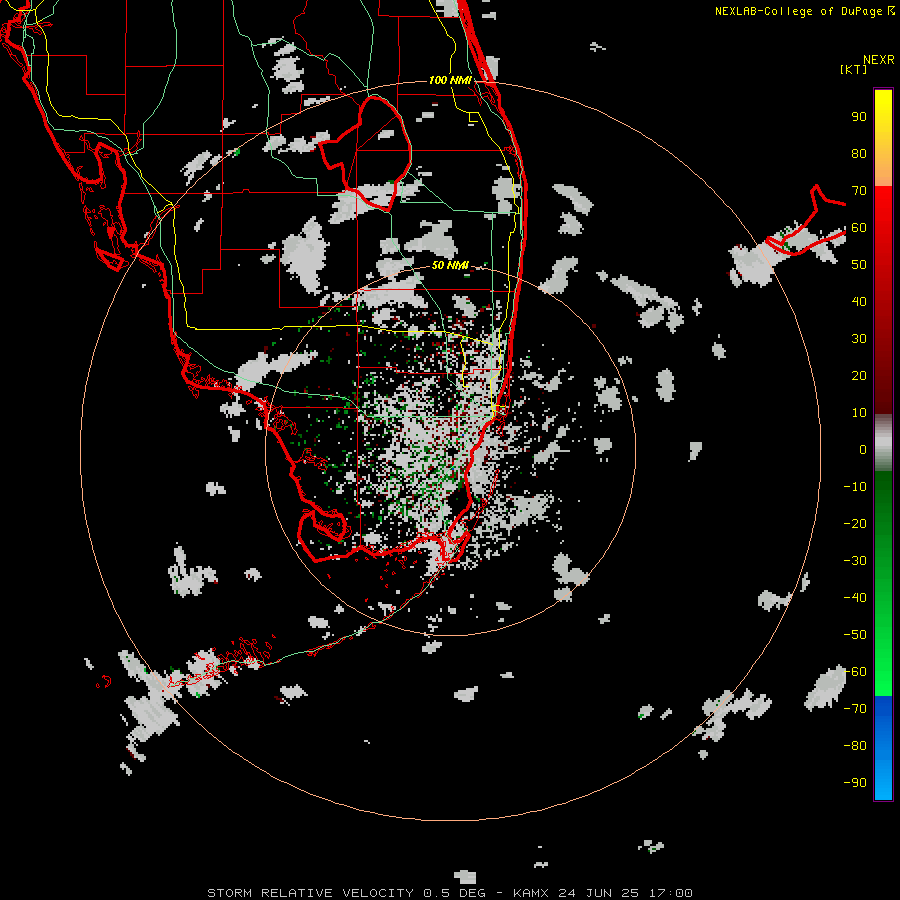Click the -10 knot scale label
The image size is (900, 900).
855,487
